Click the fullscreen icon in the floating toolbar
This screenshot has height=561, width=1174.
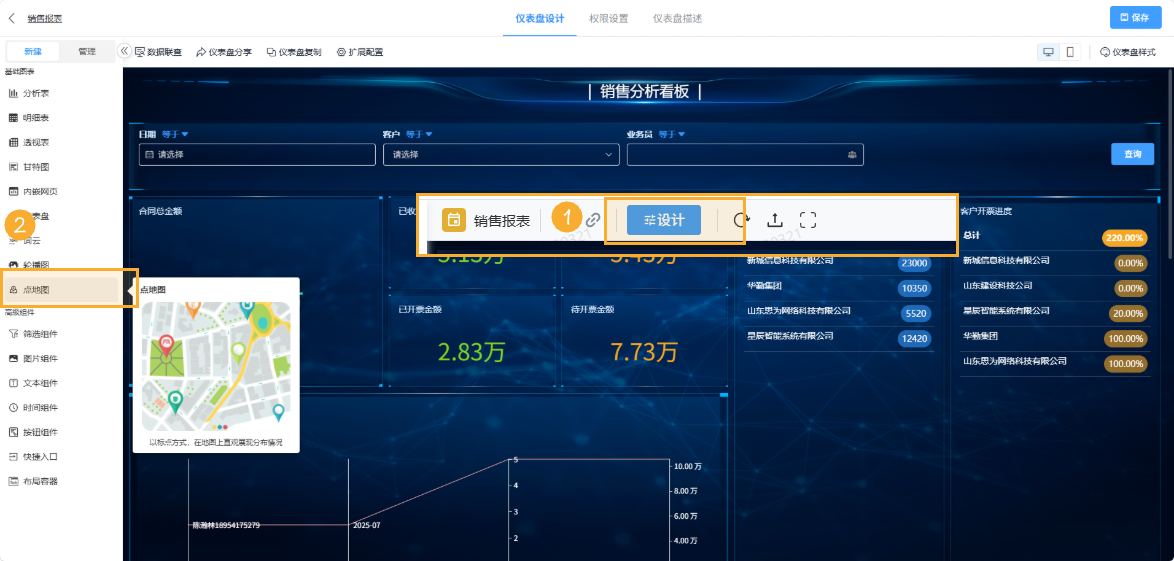click(x=808, y=220)
